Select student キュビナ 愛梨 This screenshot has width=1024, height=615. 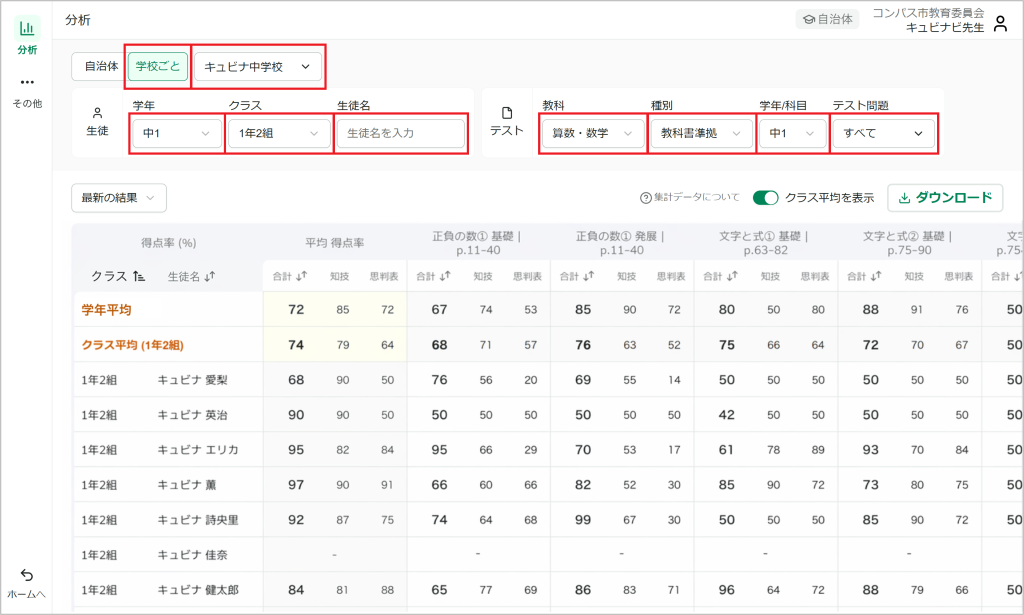point(193,380)
